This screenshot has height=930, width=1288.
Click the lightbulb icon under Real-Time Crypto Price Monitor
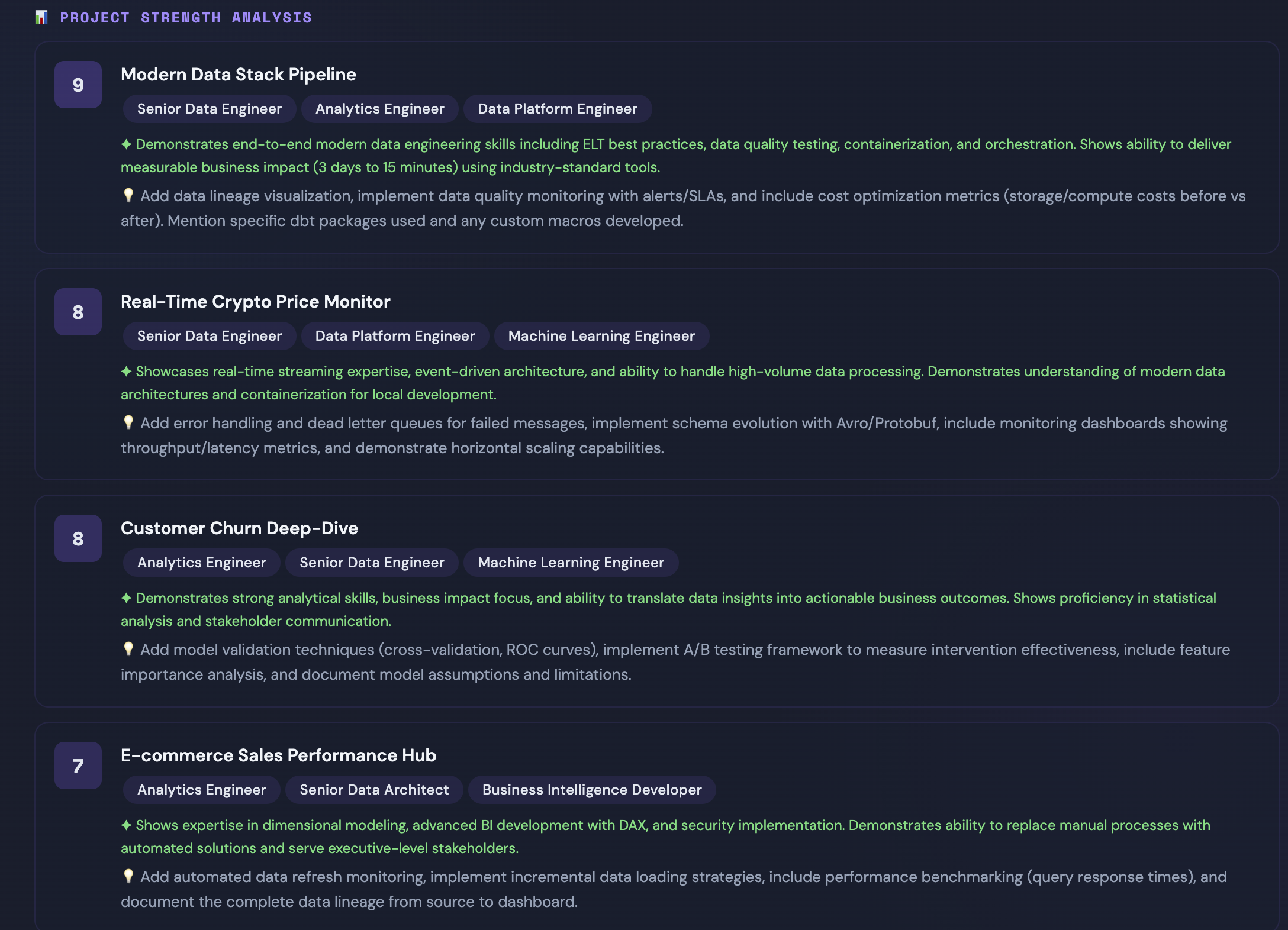(x=128, y=422)
